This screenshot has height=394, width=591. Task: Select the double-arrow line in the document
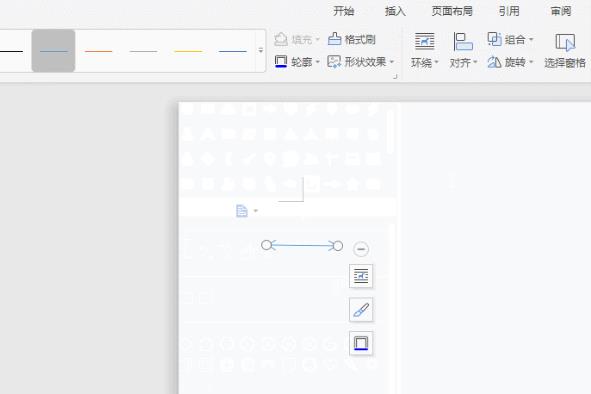302,245
